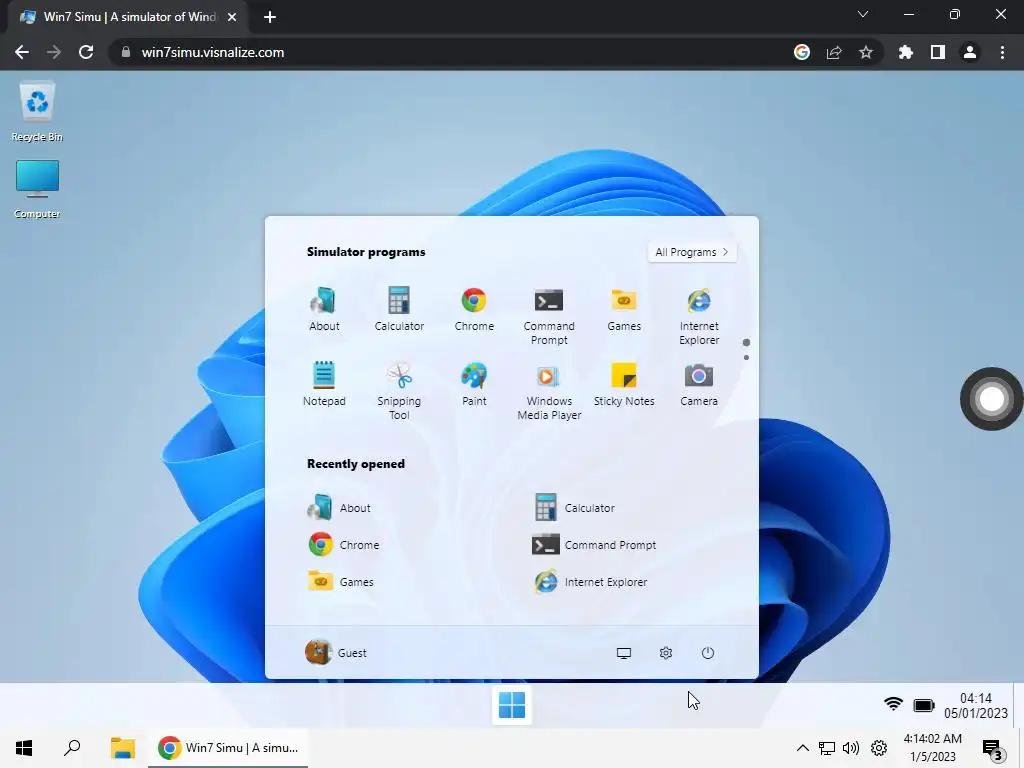
Task: Toggle the browser side panel
Action: coord(938,52)
